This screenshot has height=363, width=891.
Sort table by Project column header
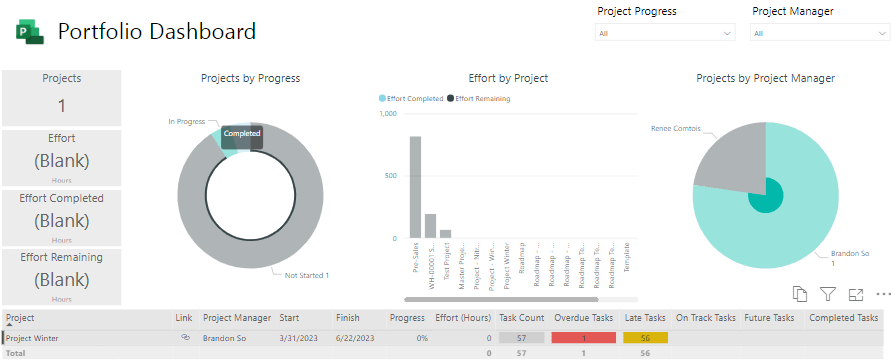tap(20, 318)
